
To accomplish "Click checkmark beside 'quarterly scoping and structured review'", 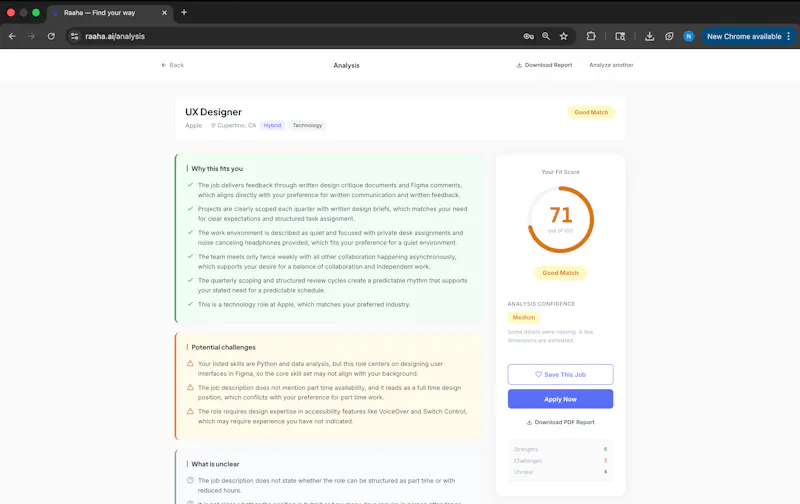I will tap(190, 280).
